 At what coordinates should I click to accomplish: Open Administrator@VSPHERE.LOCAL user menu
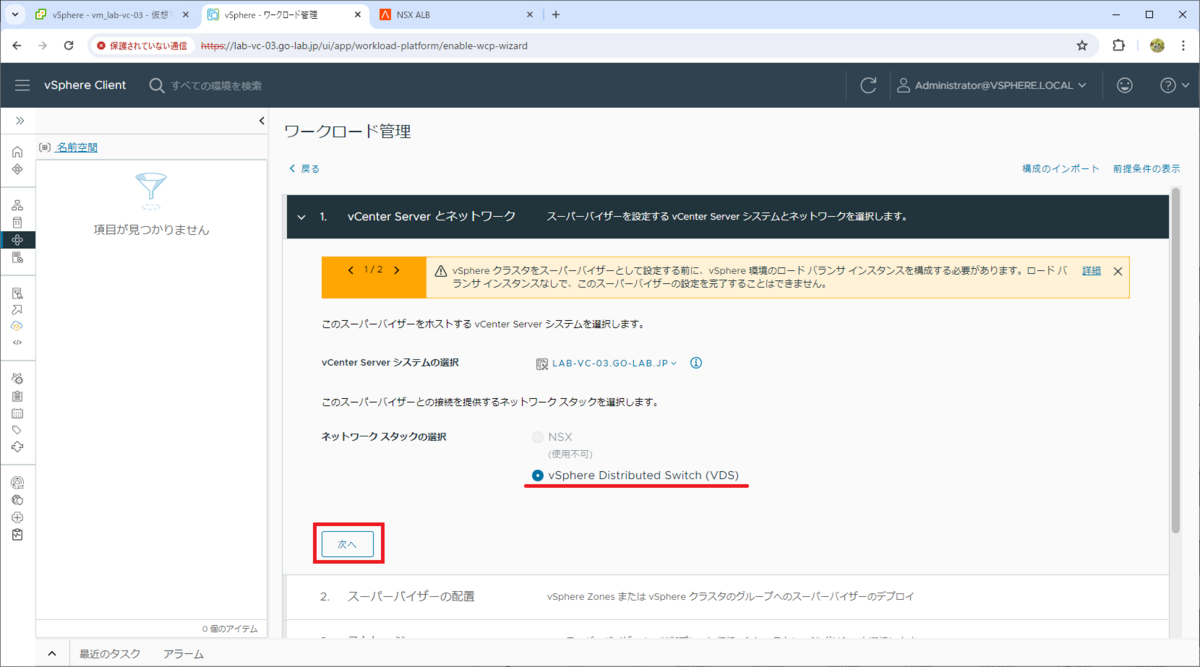[x=993, y=86]
